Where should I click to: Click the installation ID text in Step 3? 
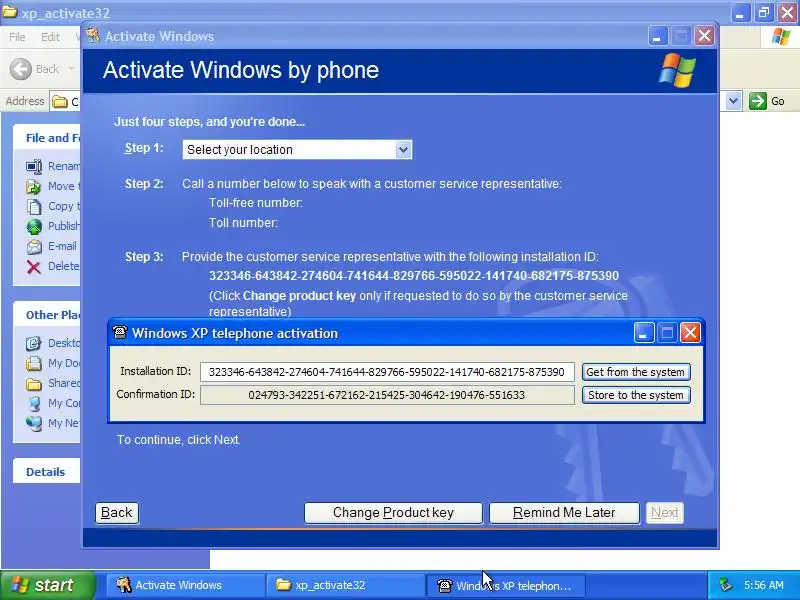(x=414, y=276)
